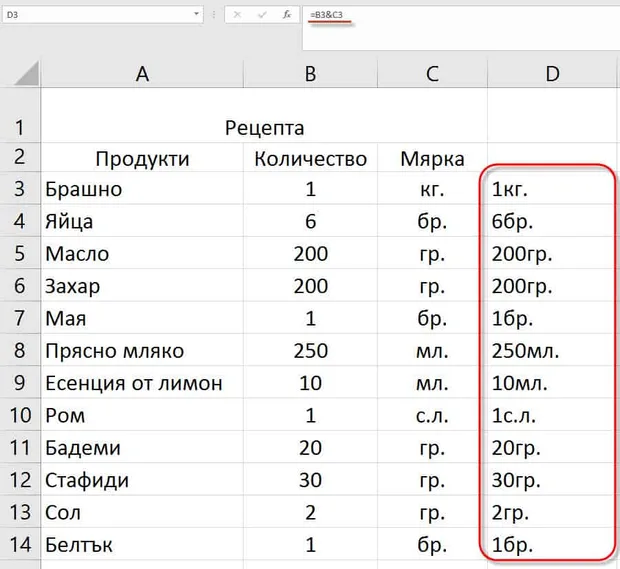Open the Name Box dropdown arrow
Screen dimensions: 620x569
tap(196, 14)
